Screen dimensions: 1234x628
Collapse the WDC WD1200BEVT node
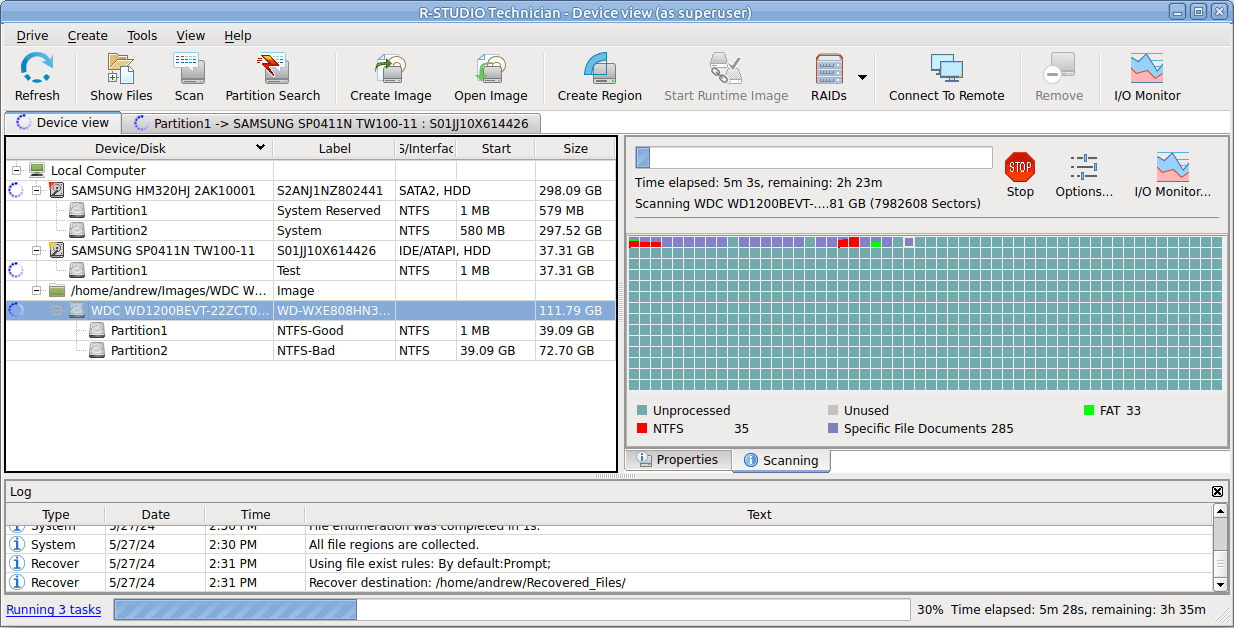coord(56,310)
